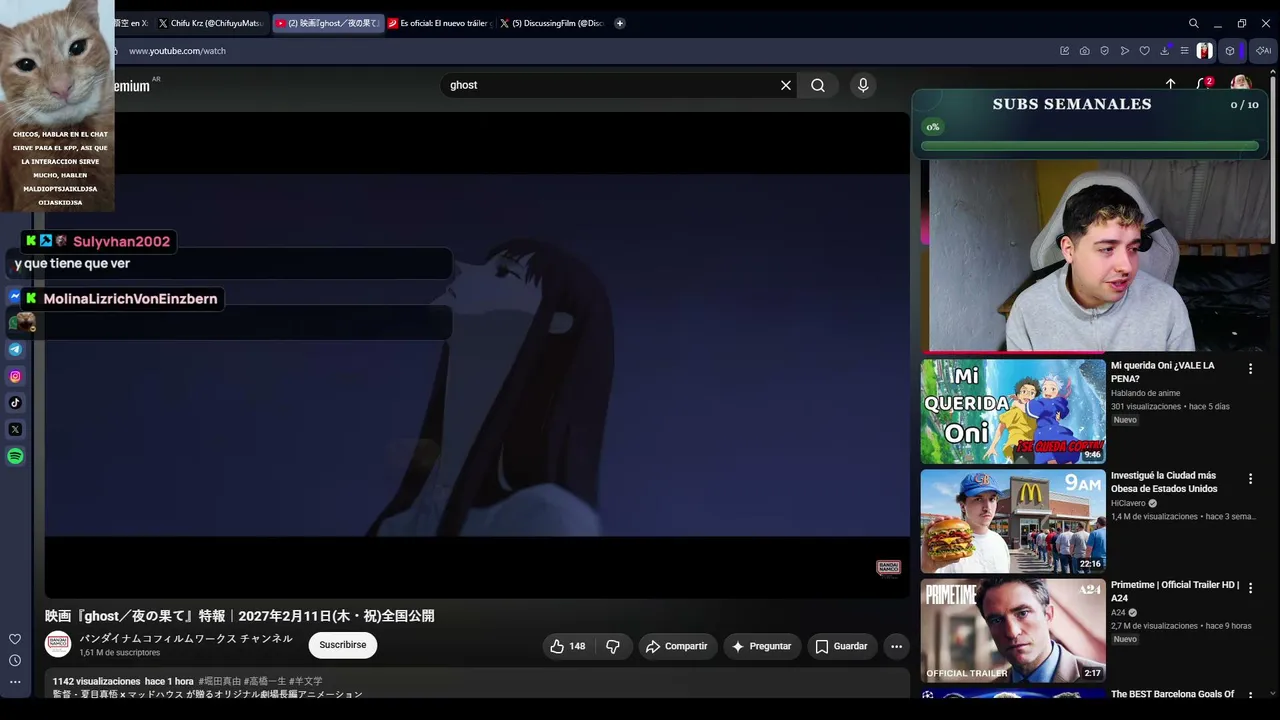Click the Preguntar button
Screen dimensions: 1280x720
tap(762, 646)
